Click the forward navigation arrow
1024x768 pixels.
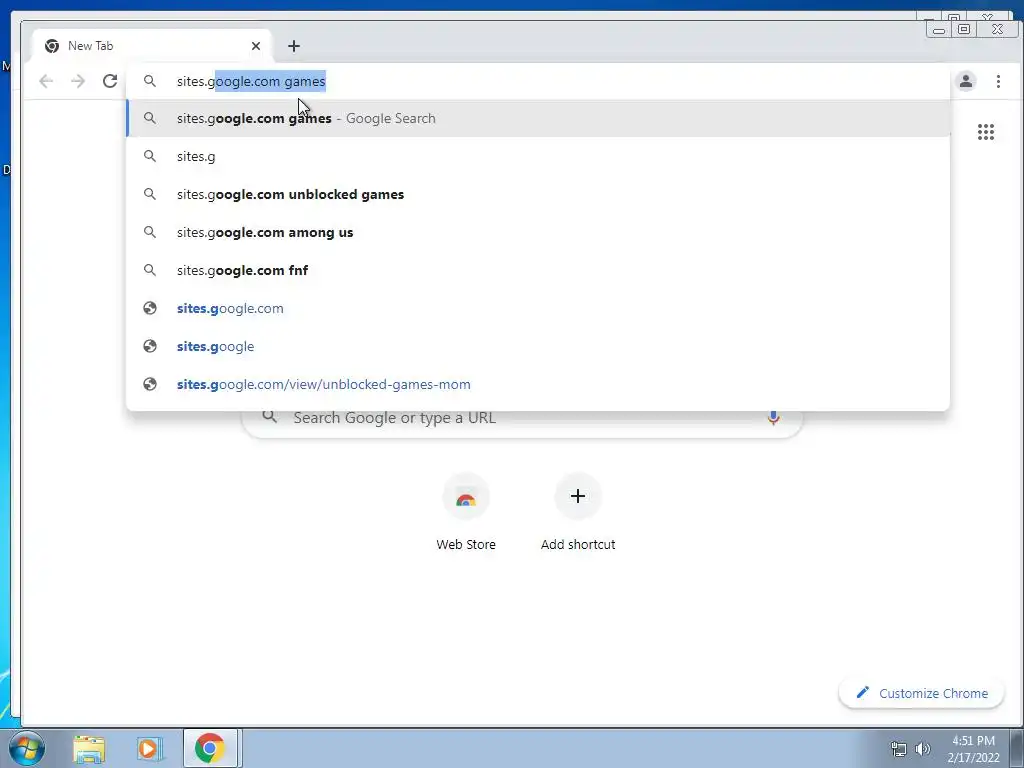coord(78,81)
